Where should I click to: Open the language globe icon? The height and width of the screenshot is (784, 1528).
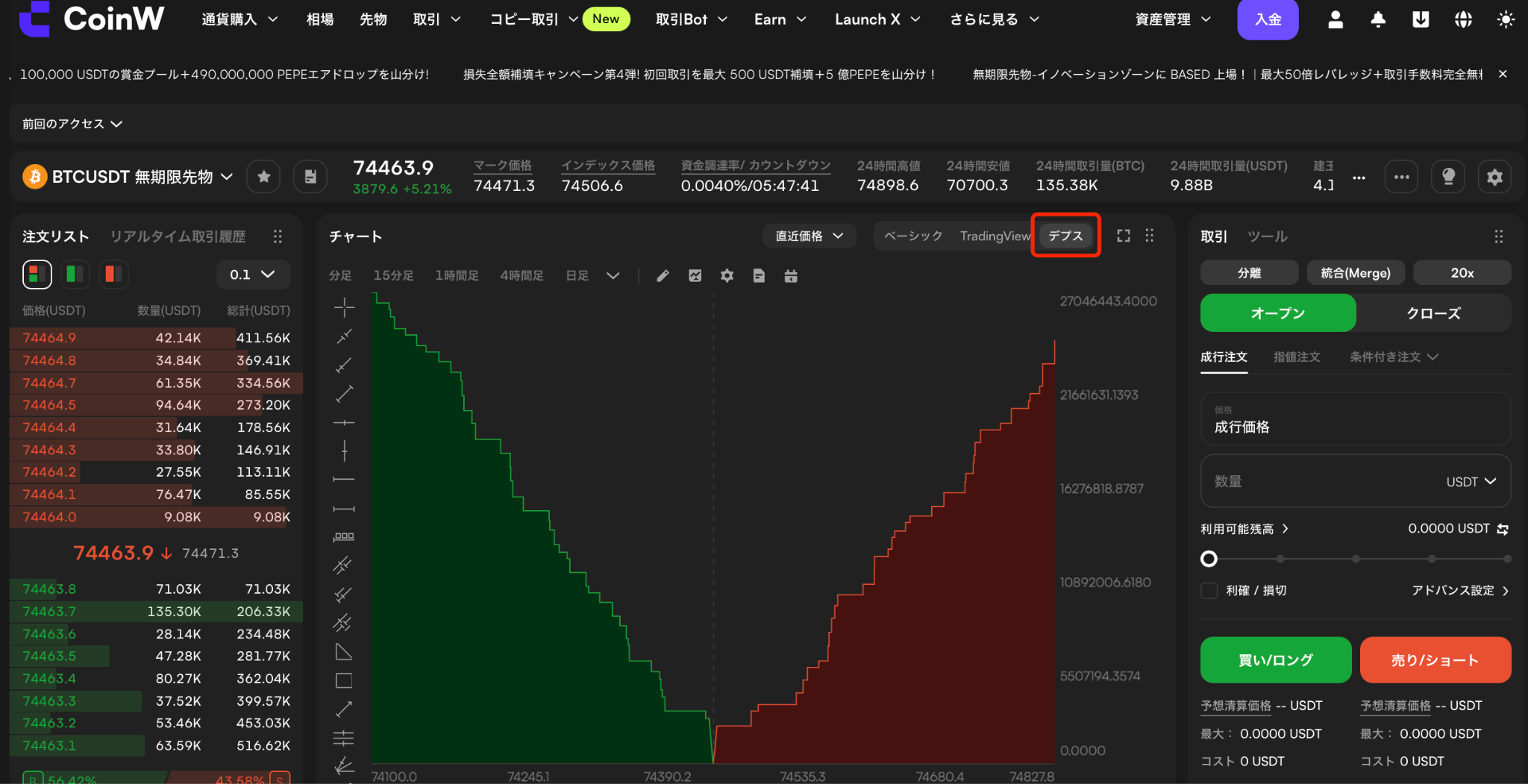click(1463, 19)
